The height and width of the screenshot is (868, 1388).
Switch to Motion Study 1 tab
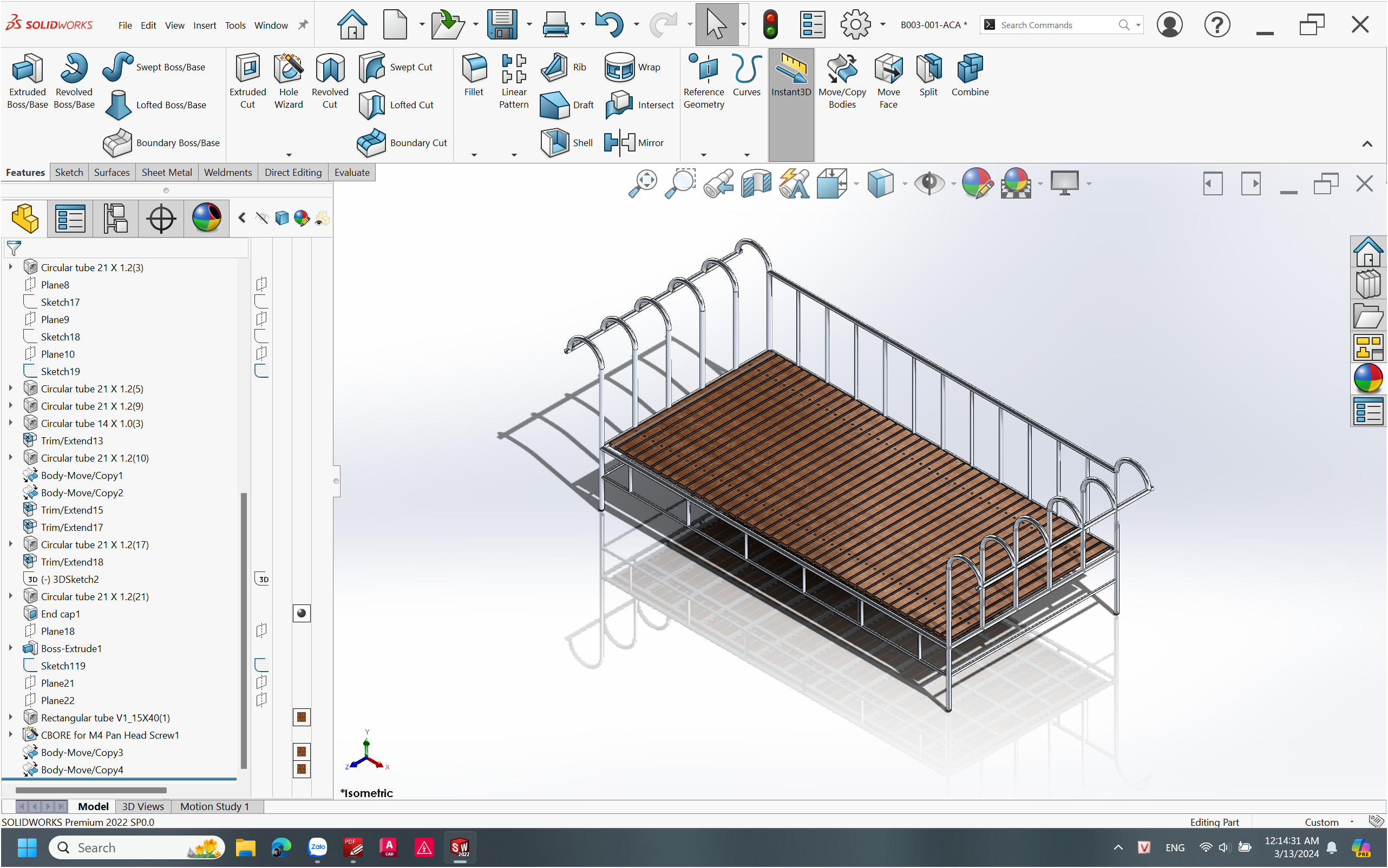(x=214, y=806)
